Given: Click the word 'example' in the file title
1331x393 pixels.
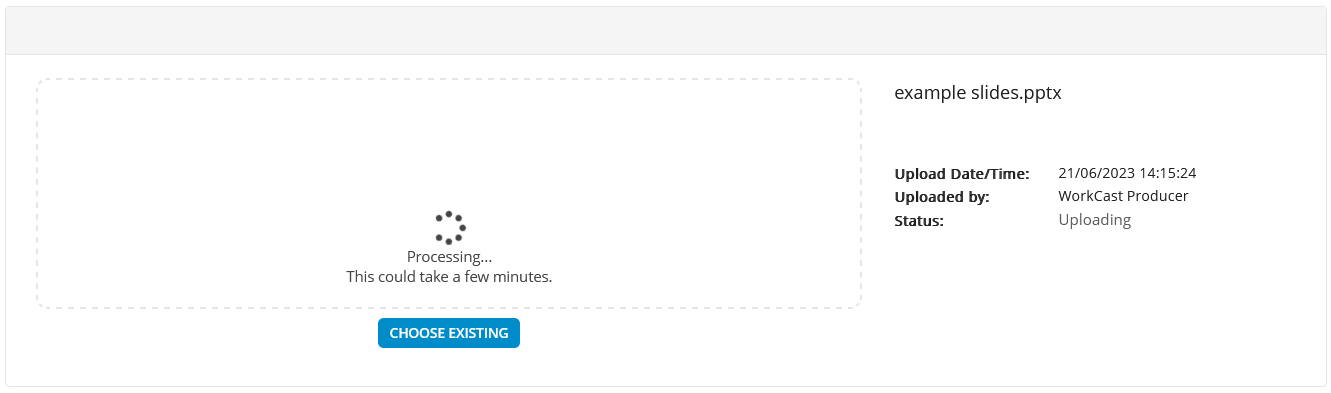Looking at the screenshot, I should pyautogui.click(x=930, y=93).
